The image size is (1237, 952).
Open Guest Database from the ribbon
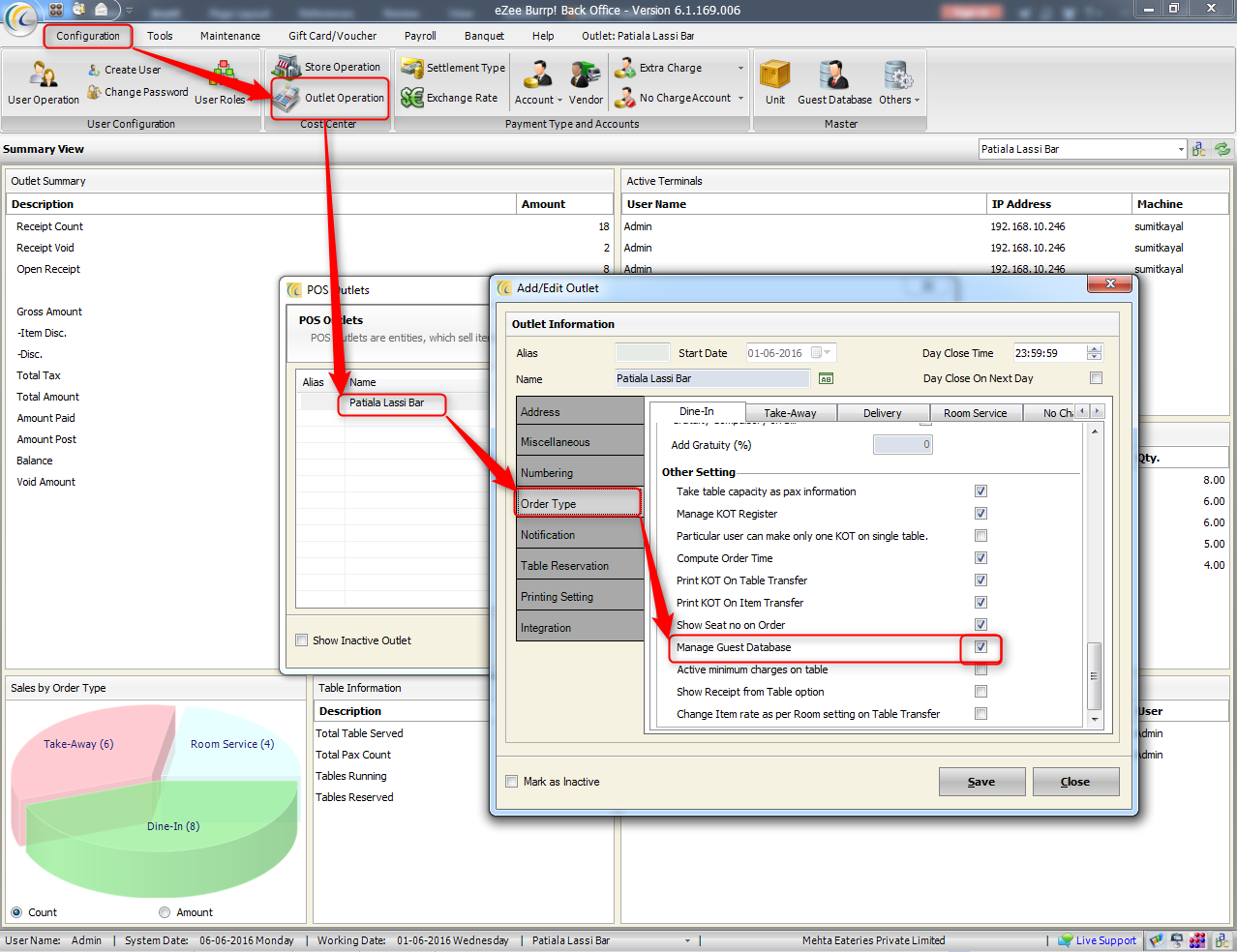[x=834, y=82]
